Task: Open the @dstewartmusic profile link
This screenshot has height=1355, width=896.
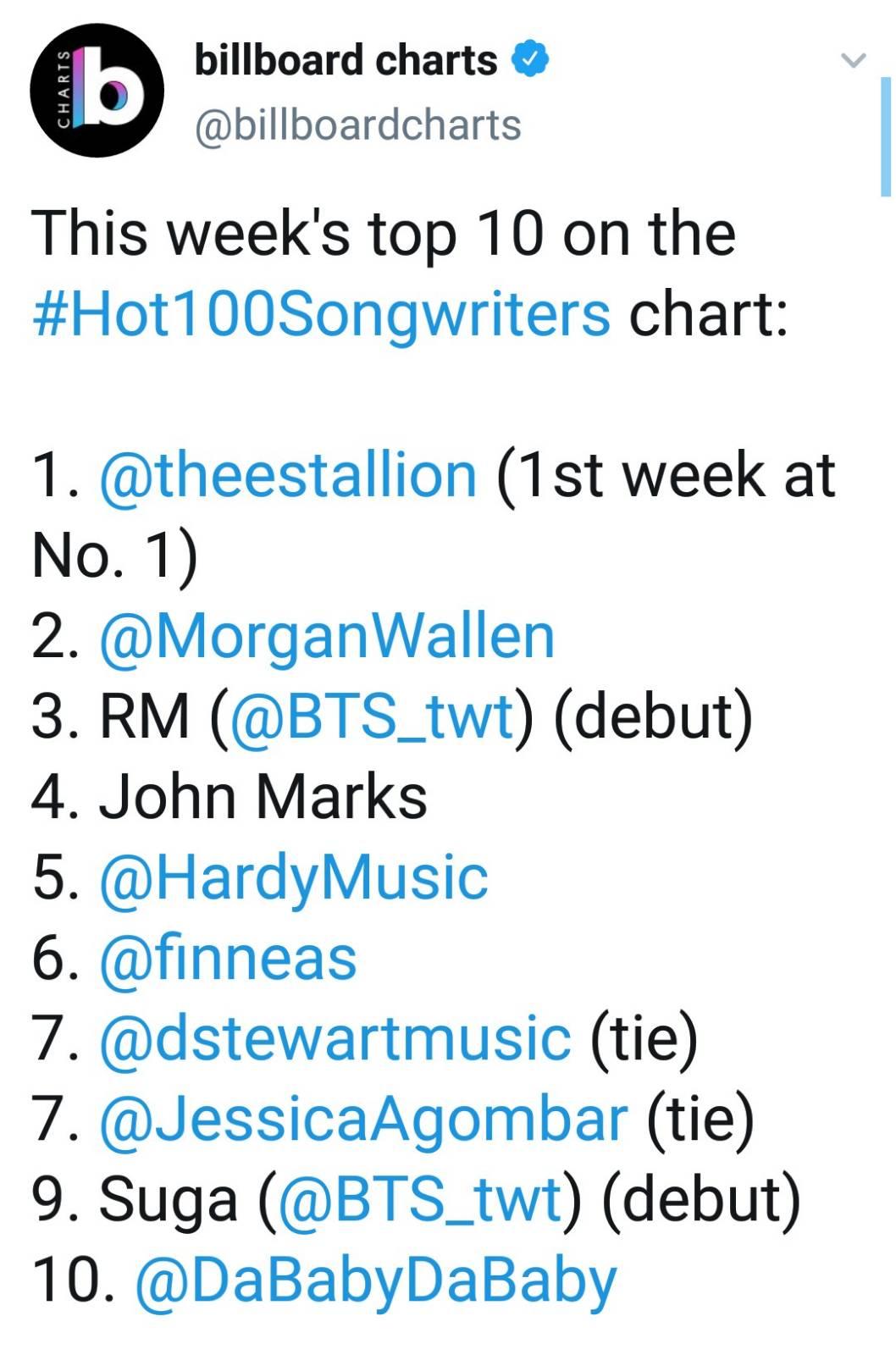Action: (335, 1038)
